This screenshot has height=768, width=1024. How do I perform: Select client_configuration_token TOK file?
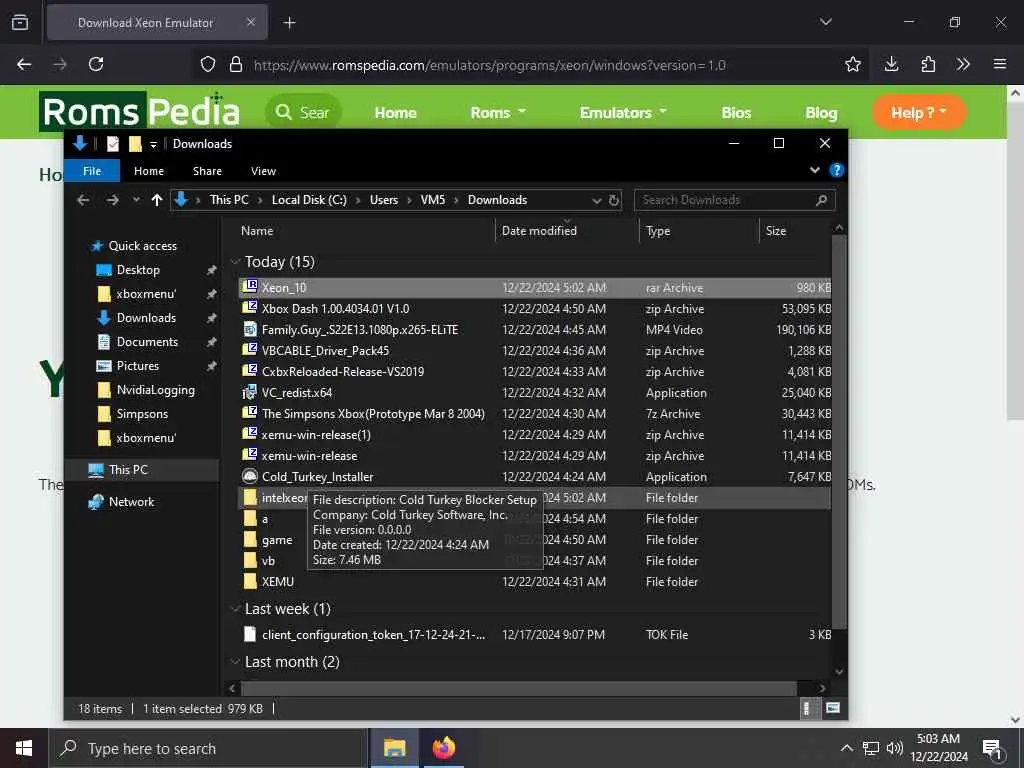pos(534,634)
